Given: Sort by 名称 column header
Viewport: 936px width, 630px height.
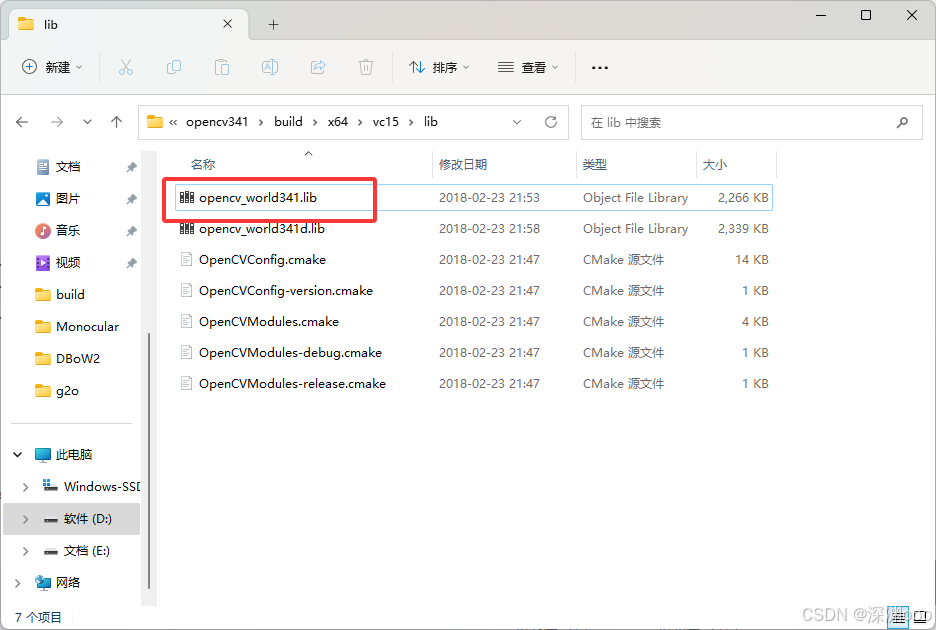Looking at the screenshot, I should pos(296,164).
